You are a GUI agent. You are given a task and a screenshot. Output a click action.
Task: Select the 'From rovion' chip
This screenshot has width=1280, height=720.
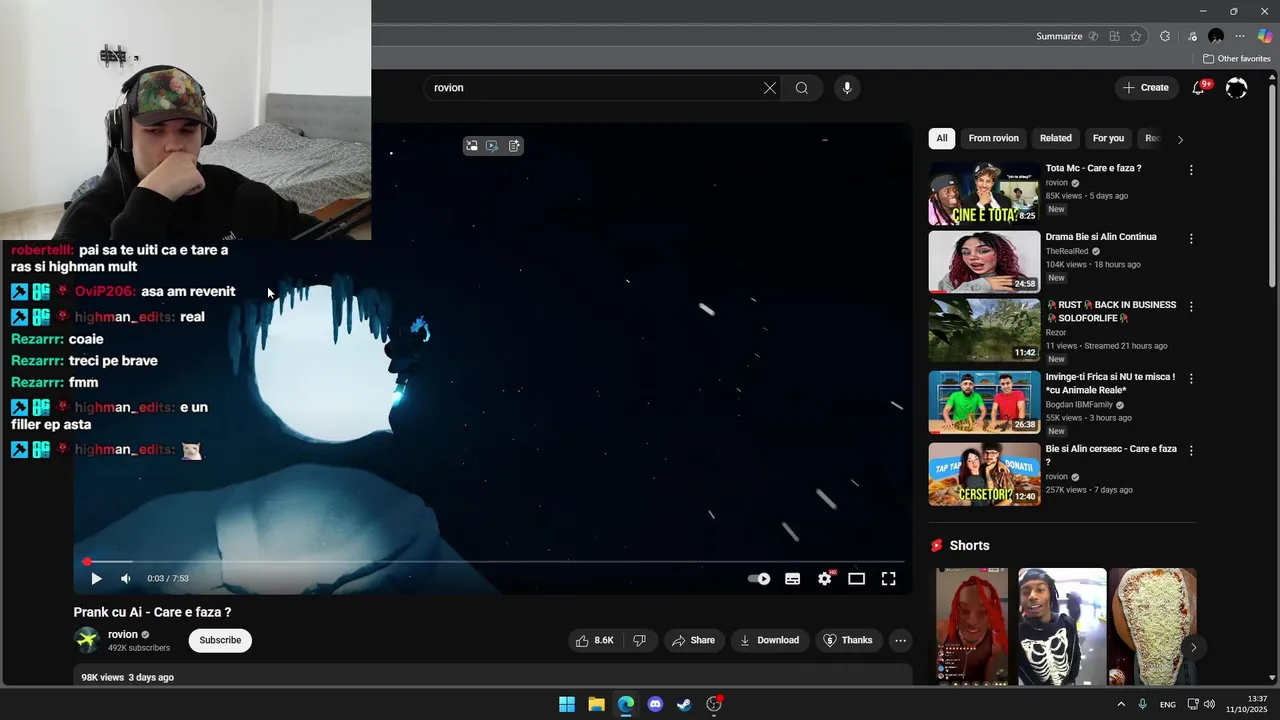[x=994, y=139]
